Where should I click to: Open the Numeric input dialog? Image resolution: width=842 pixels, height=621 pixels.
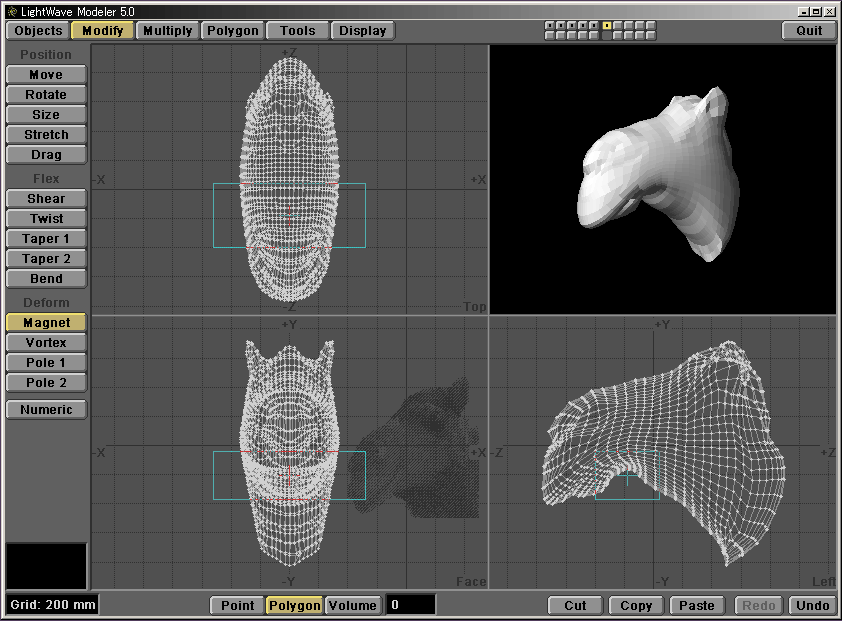[x=46, y=409]
